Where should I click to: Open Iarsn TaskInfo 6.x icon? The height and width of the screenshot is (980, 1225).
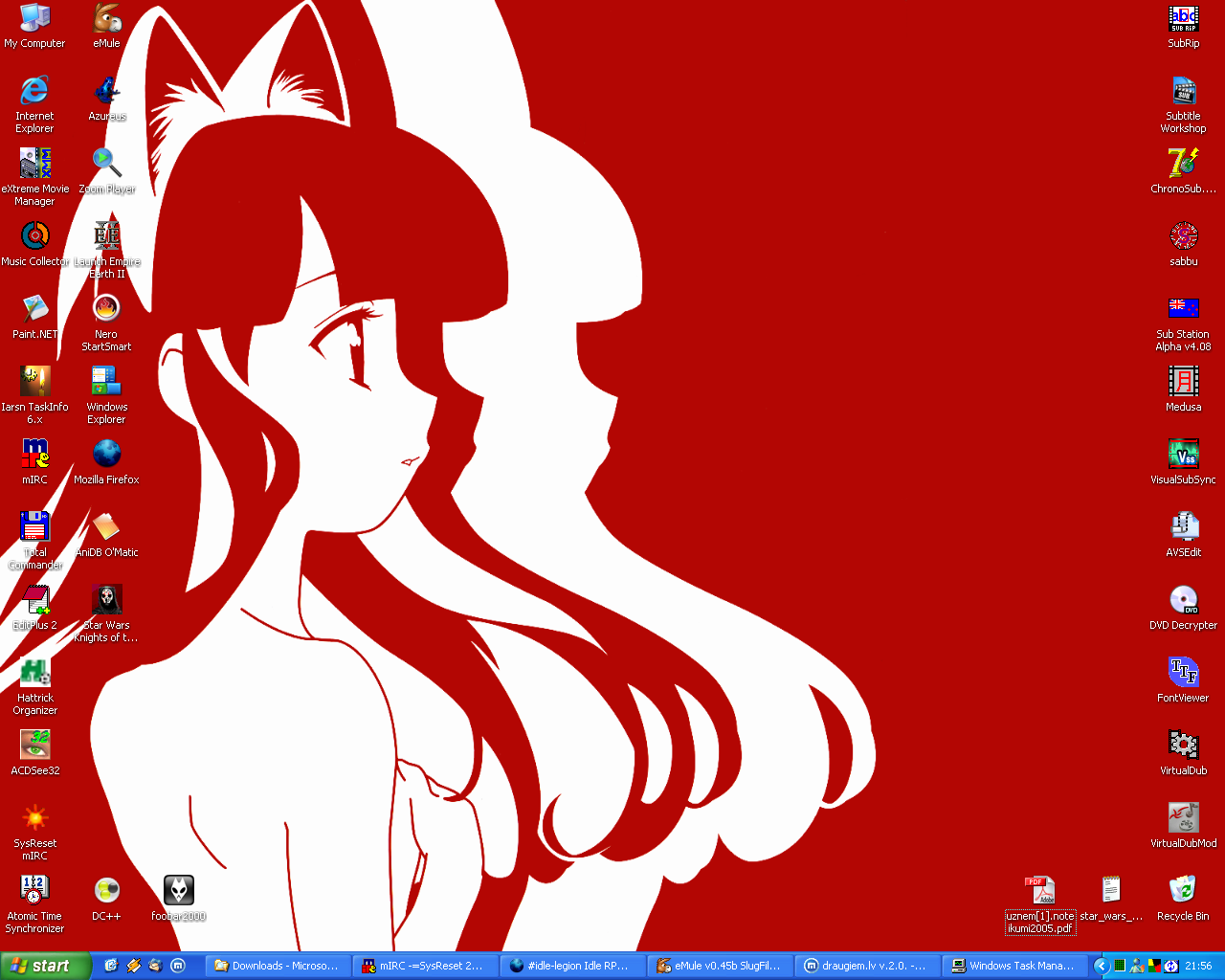(34, 395)
